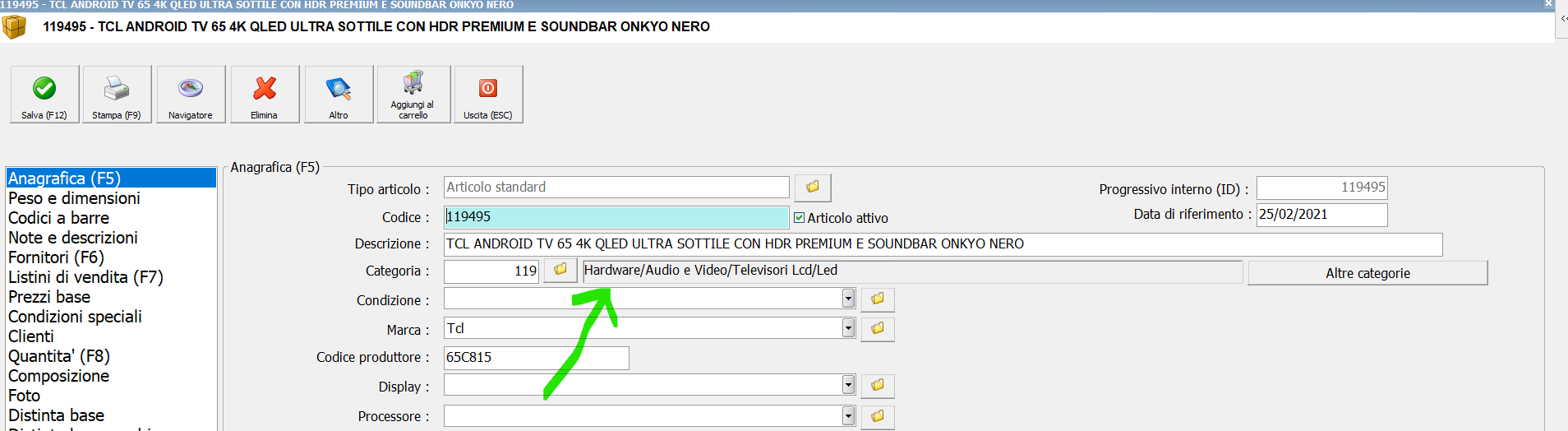Expand the Marca dropdown arrow
The image size is (1568, 431).
[848, 328]
